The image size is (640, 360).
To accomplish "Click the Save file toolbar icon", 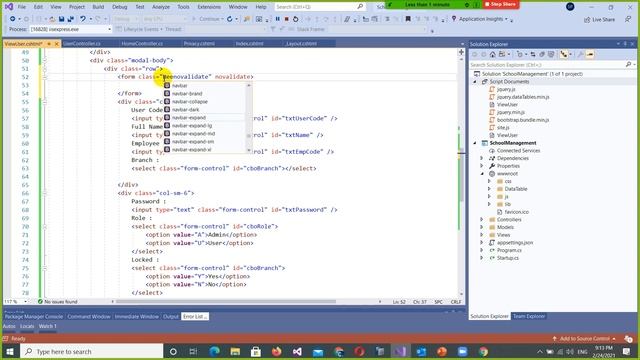I will click(x=62, y=19).
